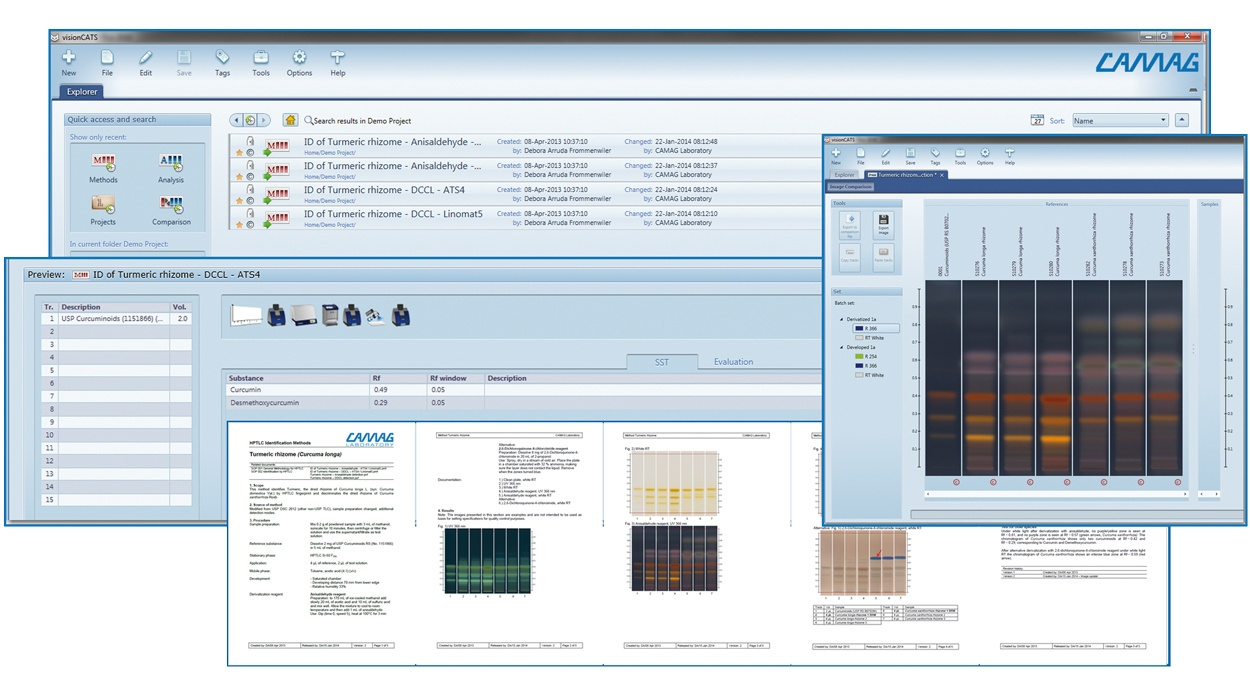Open the Sort by Name dropdown
Image resolution: width=1250 pixels, height=687 pixels.
click(x=1120, y=120)
